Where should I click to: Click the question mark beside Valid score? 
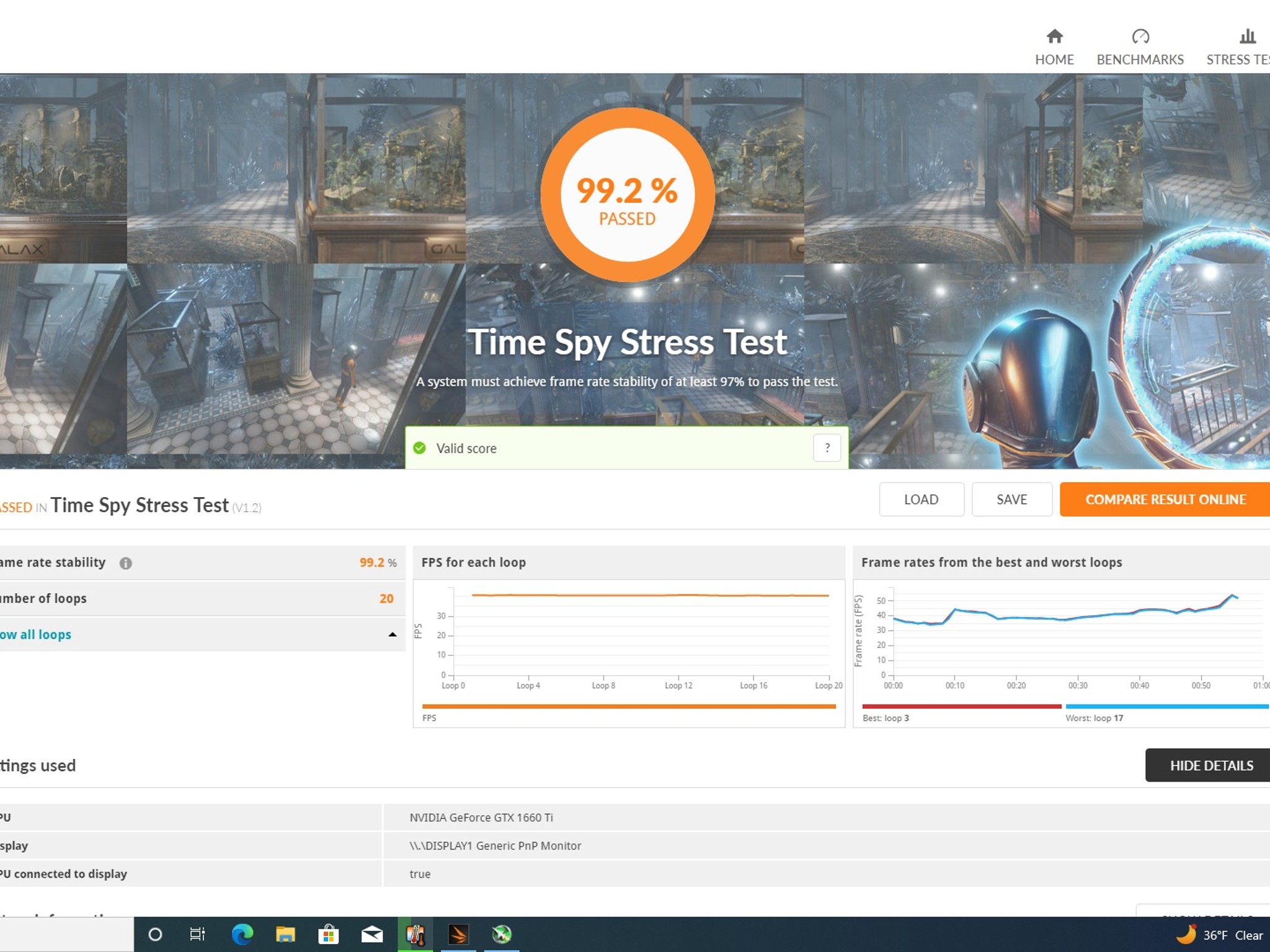click(827, 447)
